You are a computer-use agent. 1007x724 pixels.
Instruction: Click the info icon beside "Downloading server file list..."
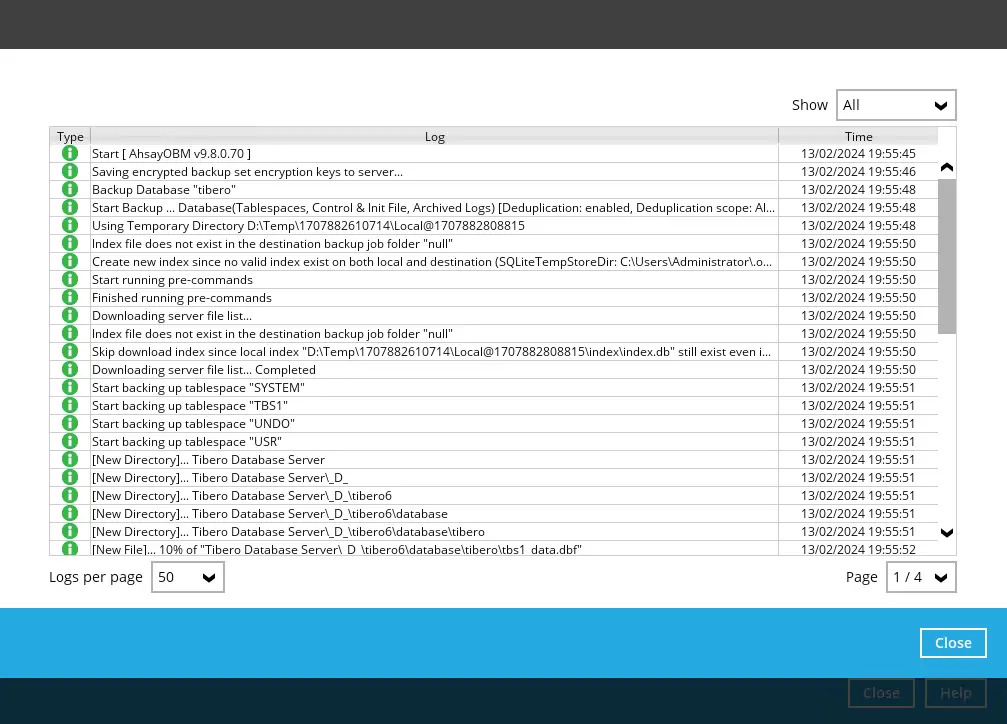pos(69,315)
